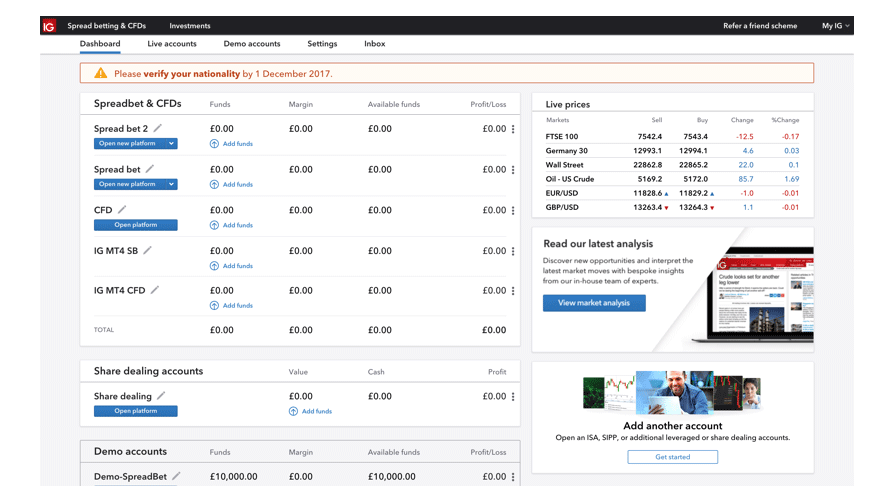Go to the Settings tab

point(322,44)
